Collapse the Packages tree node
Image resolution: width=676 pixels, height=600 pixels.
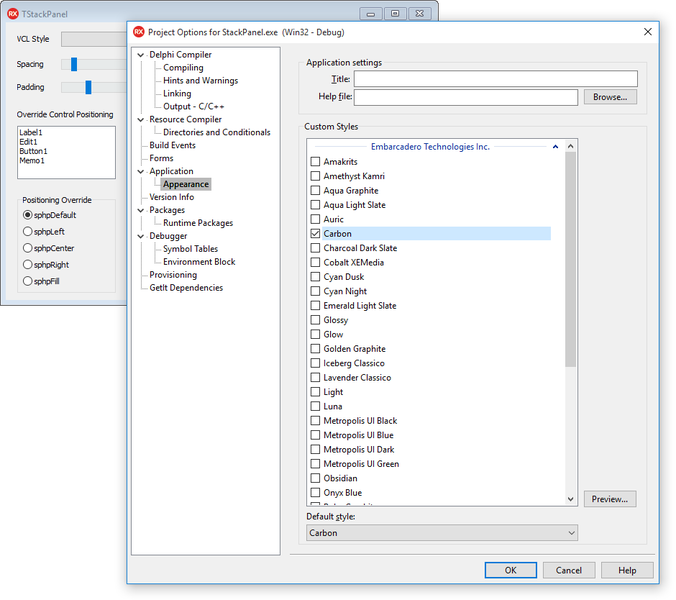click(x=141, y=210)
